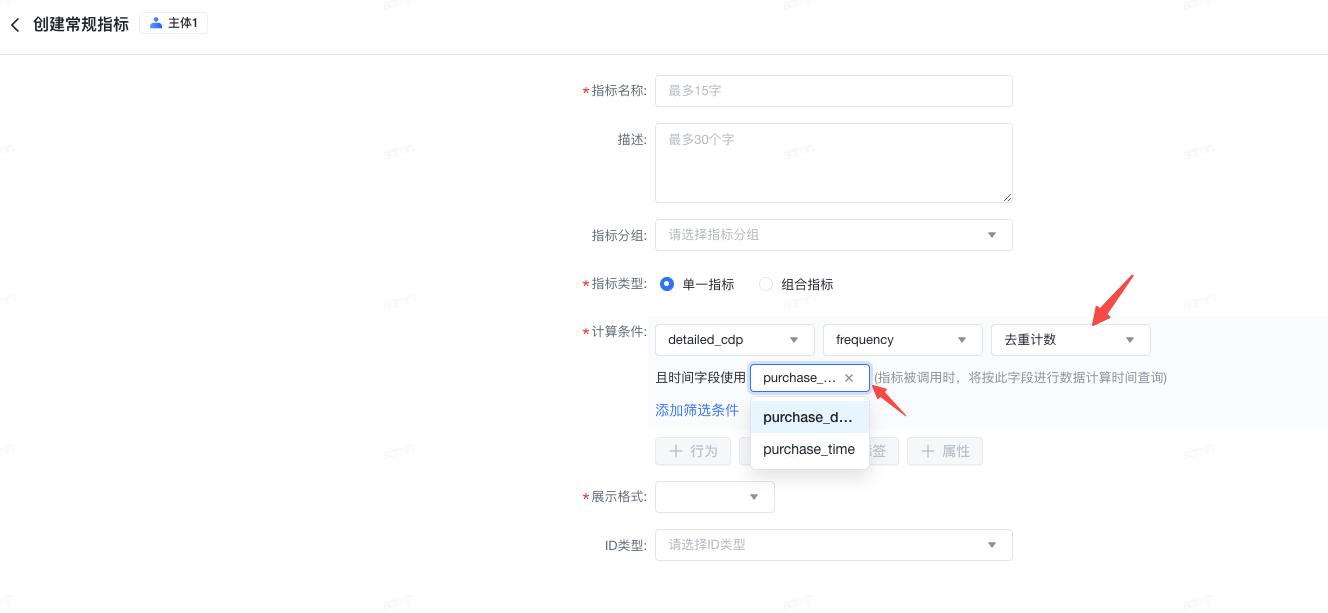The width and height of the screenshot is (1328, 613).
Task: Choose the highlighted purchase_d… option
Action: tap(809, 417)
